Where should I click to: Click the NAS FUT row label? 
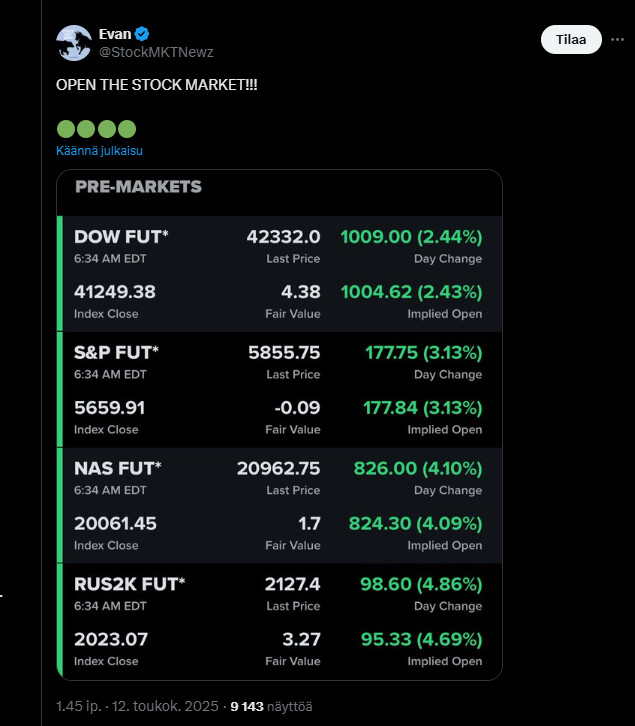click(118, 468)
